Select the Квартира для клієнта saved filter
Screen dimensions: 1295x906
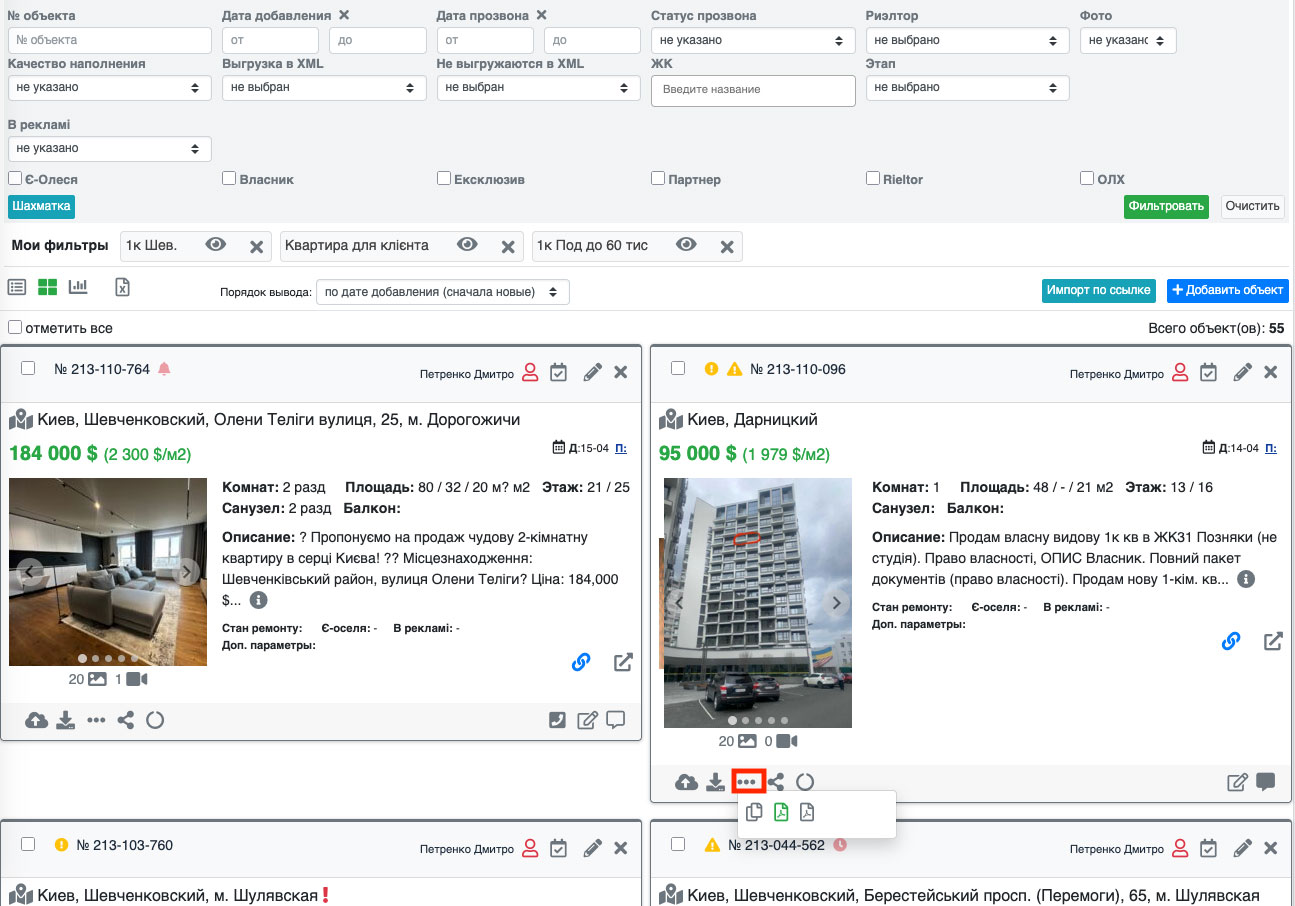357,246
